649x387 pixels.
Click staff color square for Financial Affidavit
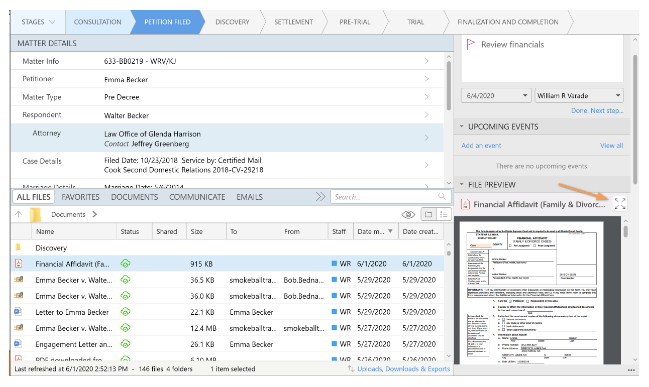coord(334,263)
